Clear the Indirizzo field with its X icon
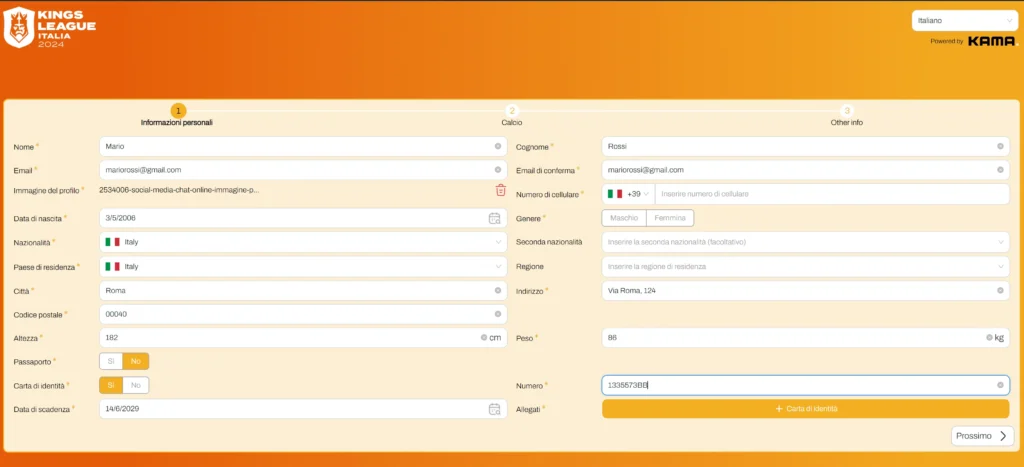1024x467 pixels. 1000,290
